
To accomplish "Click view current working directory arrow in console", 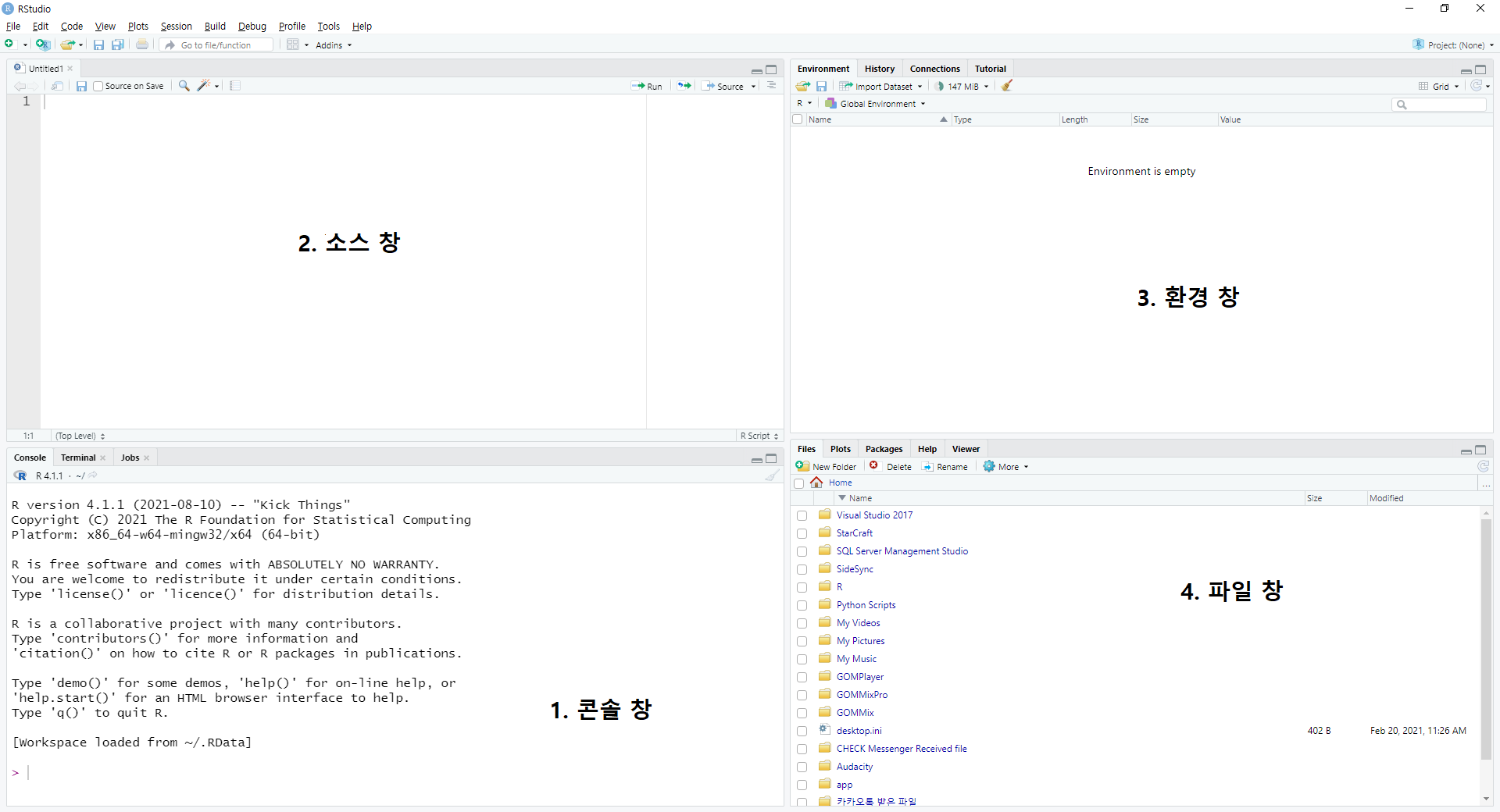I will pyautogui.click(x=92, y=475).
